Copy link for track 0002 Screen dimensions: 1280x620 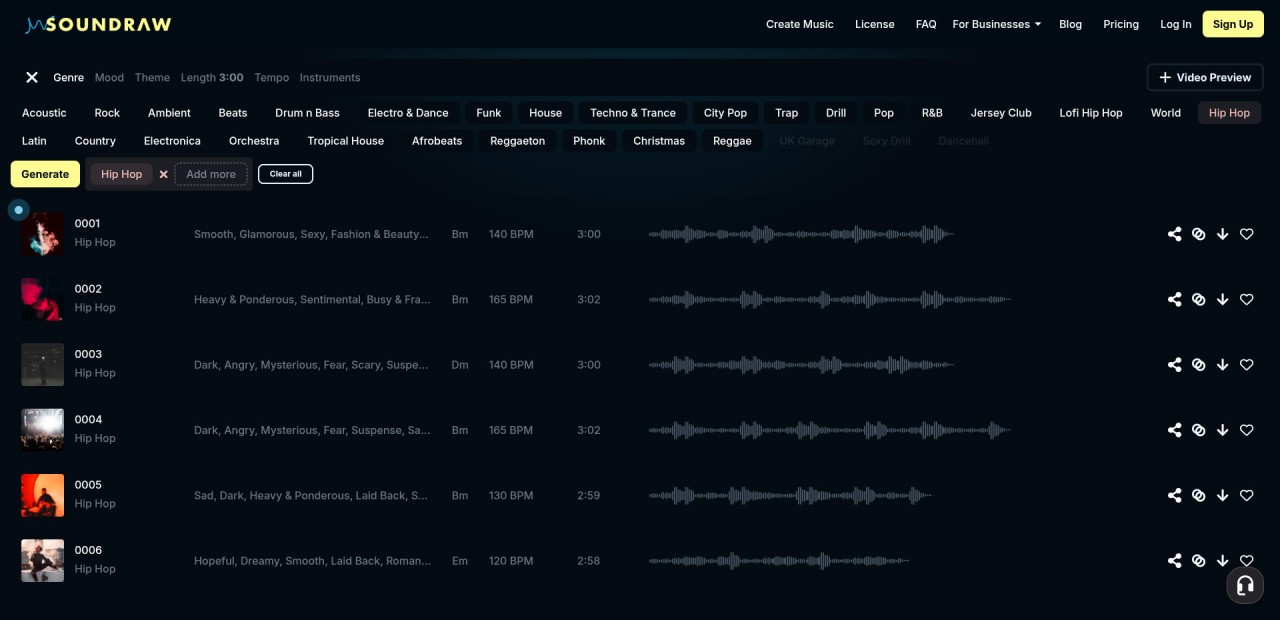click(x=1198, y=299)
